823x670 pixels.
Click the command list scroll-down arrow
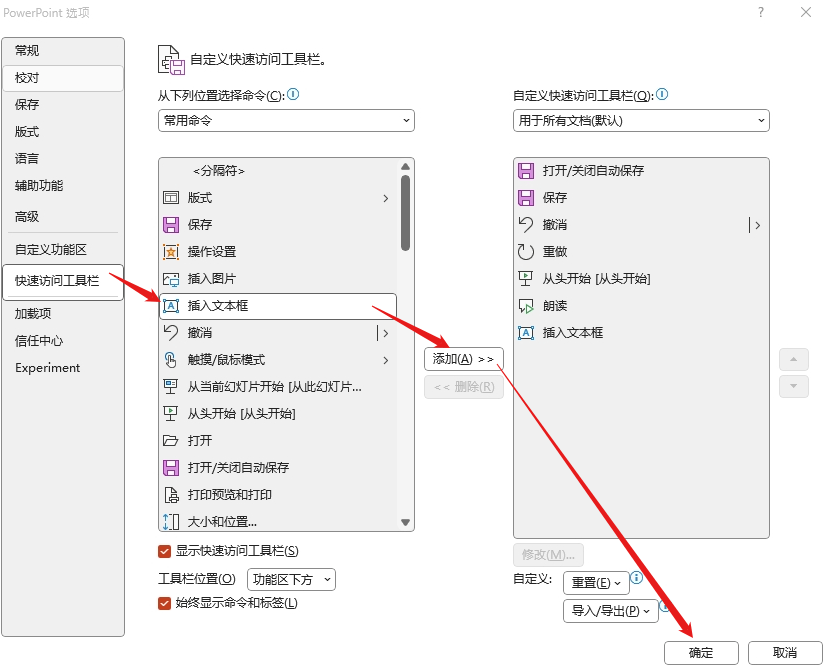coord(405,523)
